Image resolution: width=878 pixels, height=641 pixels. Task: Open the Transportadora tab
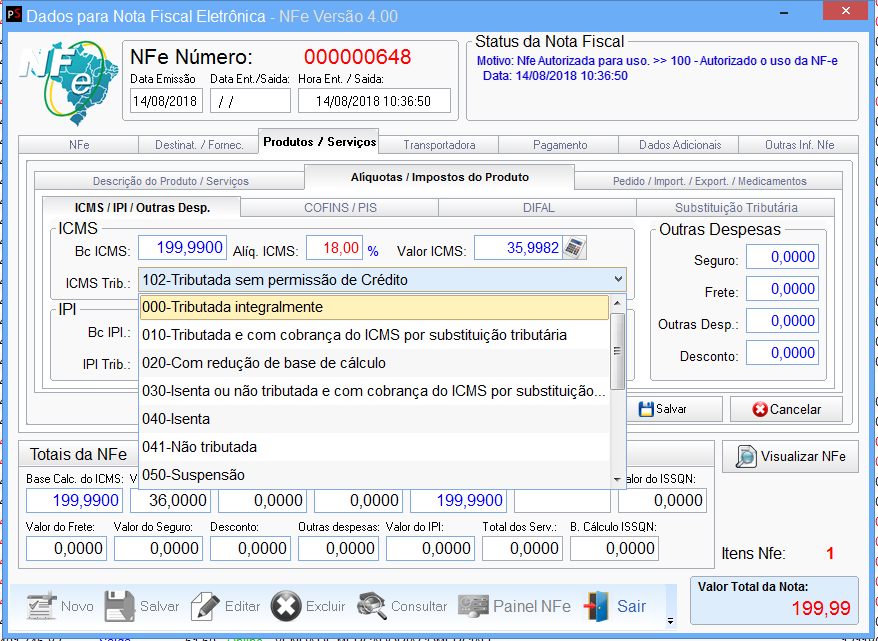tap(439, 144)
